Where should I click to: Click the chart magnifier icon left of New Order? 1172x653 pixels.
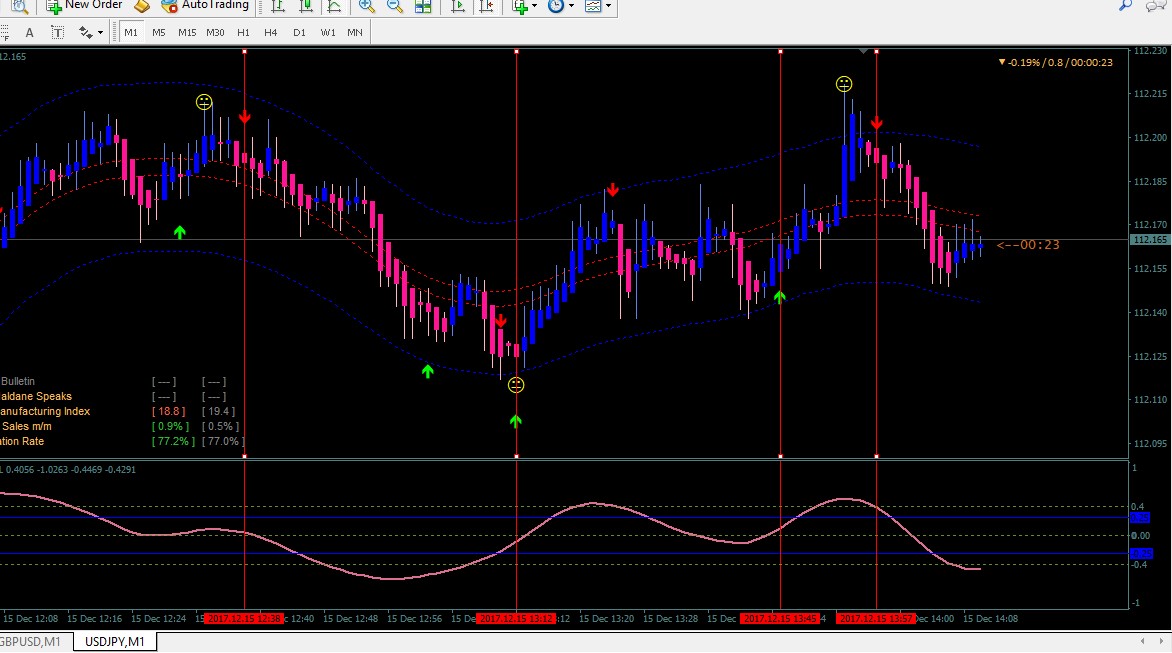click(19, 6)
